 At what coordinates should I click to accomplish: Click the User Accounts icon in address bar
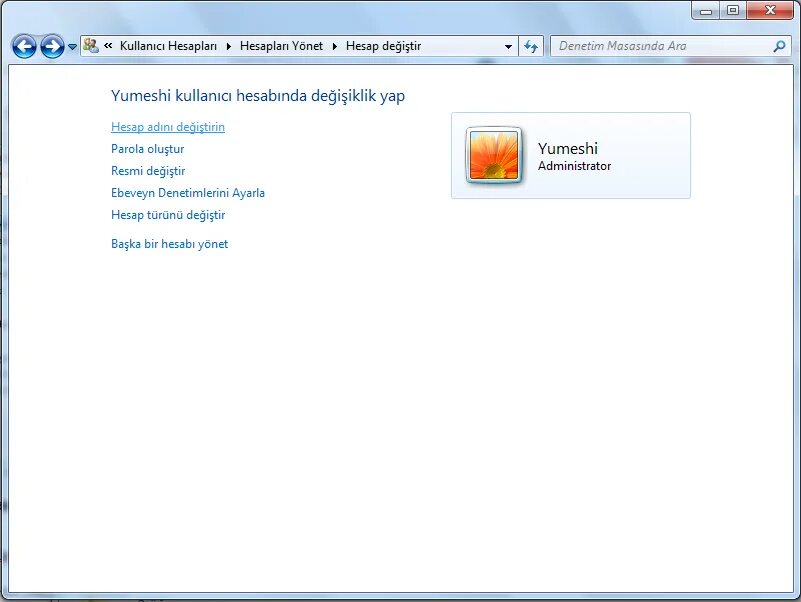coord(91,45)
